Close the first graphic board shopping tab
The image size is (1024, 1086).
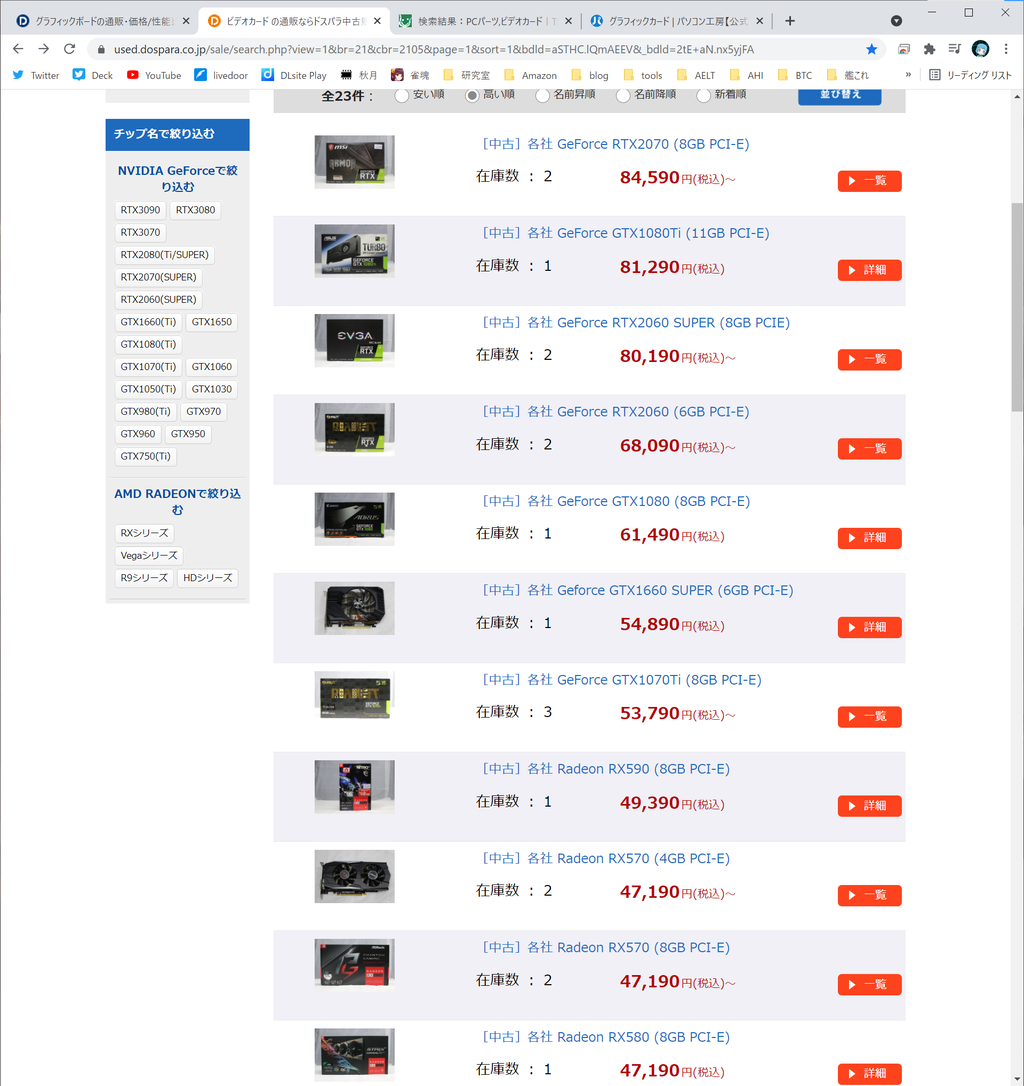[186, 21]
